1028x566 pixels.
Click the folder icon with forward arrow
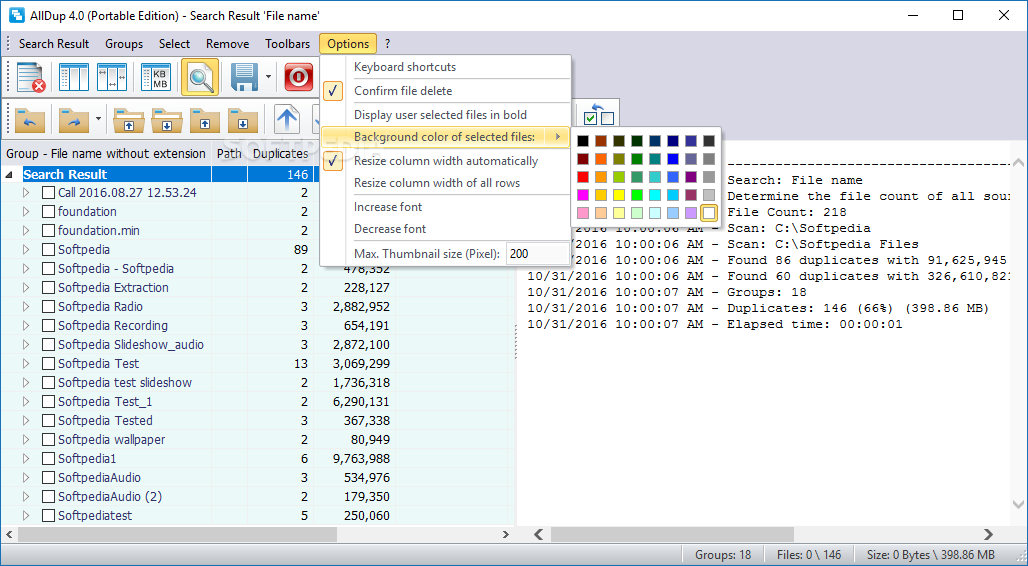coord(73,121)
